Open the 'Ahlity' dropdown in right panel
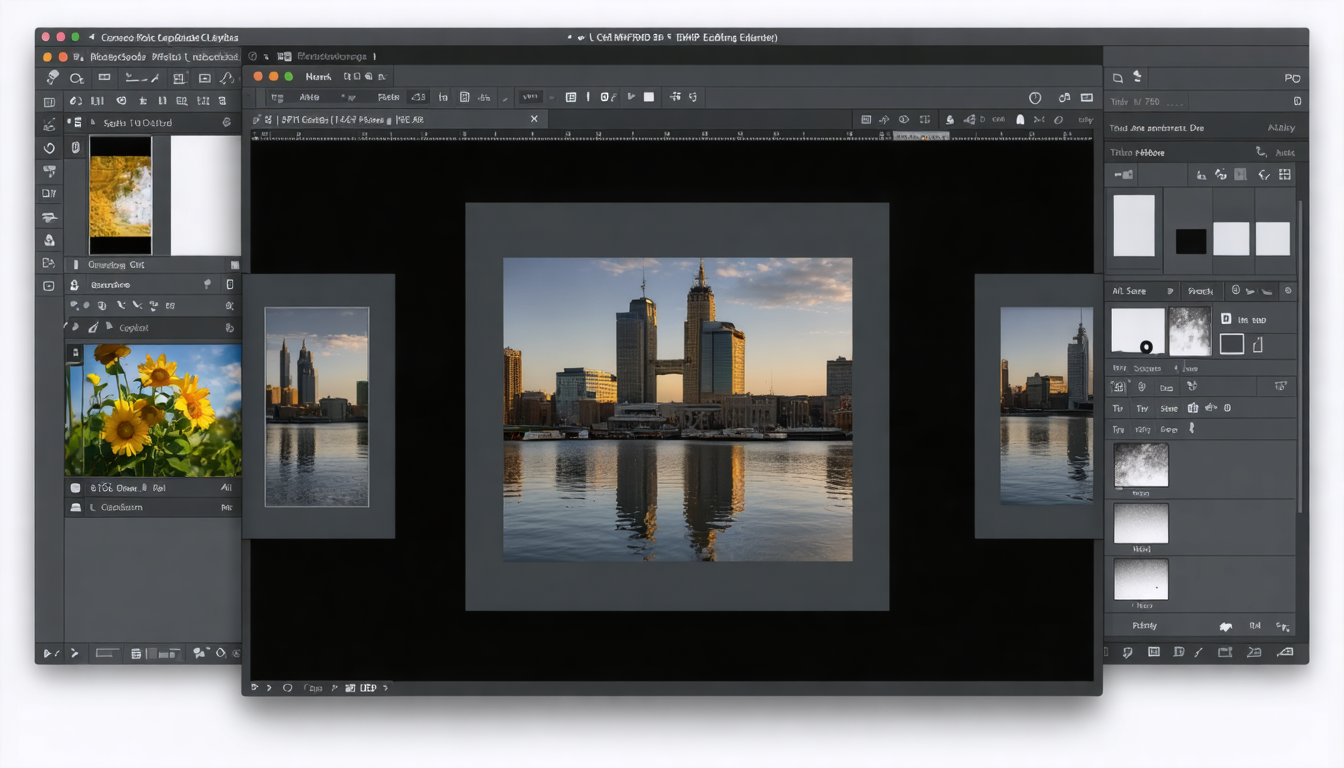 tap(1281, 128)
